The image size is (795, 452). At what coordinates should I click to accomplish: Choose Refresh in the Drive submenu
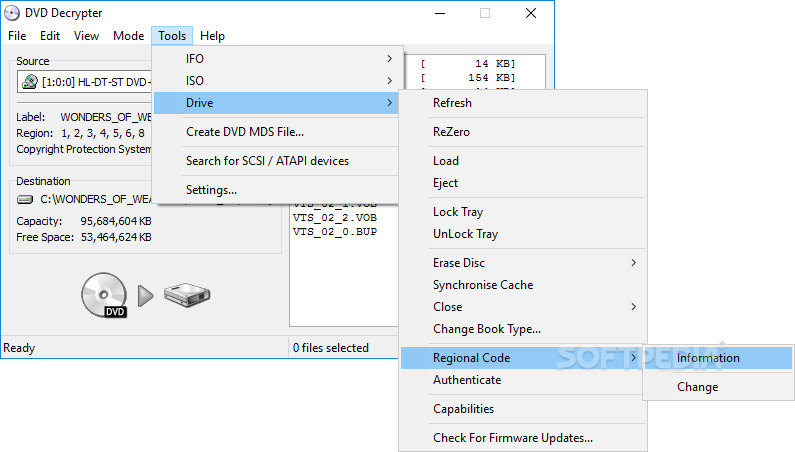coord(523,103)
